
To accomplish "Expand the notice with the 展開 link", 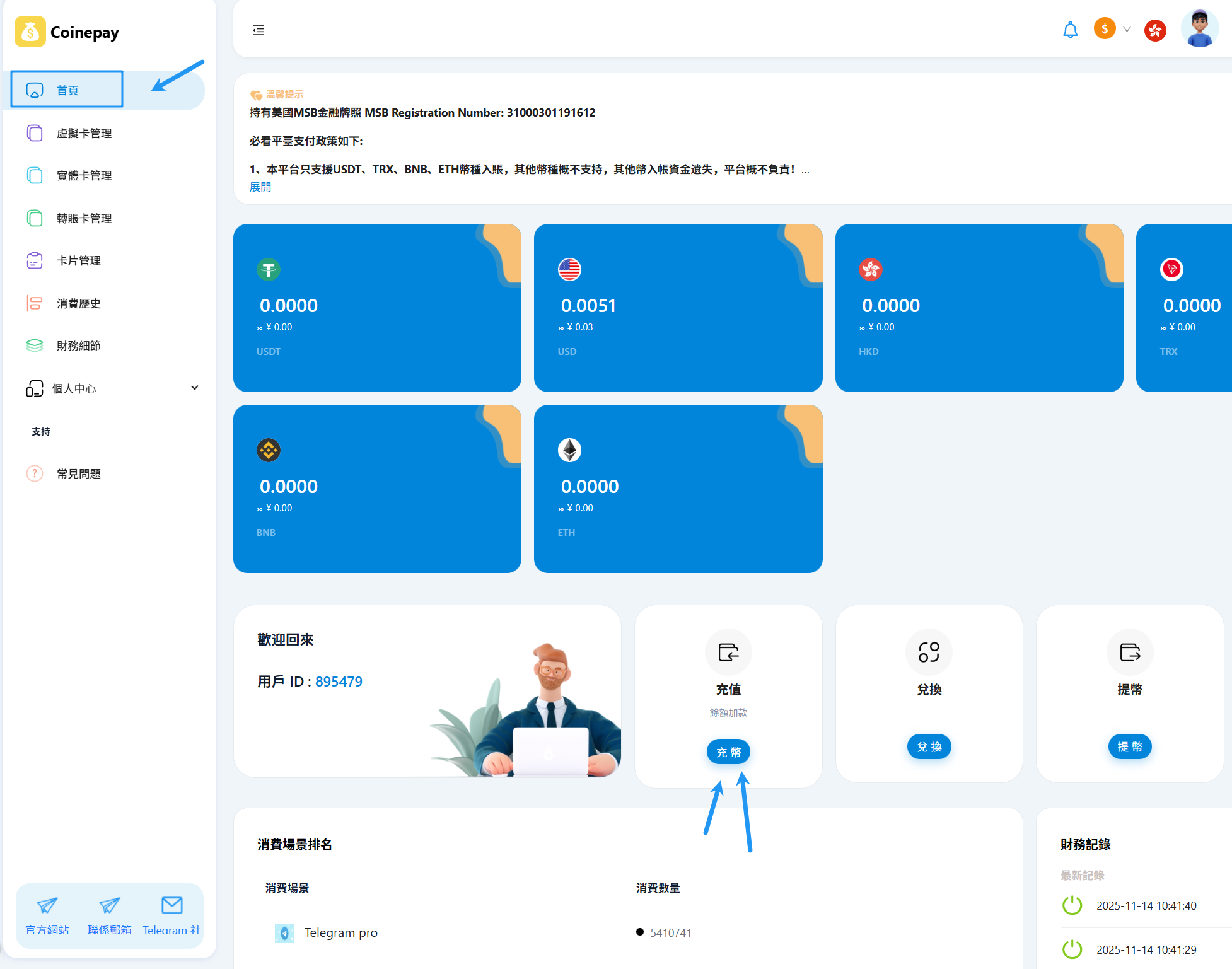I will [x=260, y=187].
